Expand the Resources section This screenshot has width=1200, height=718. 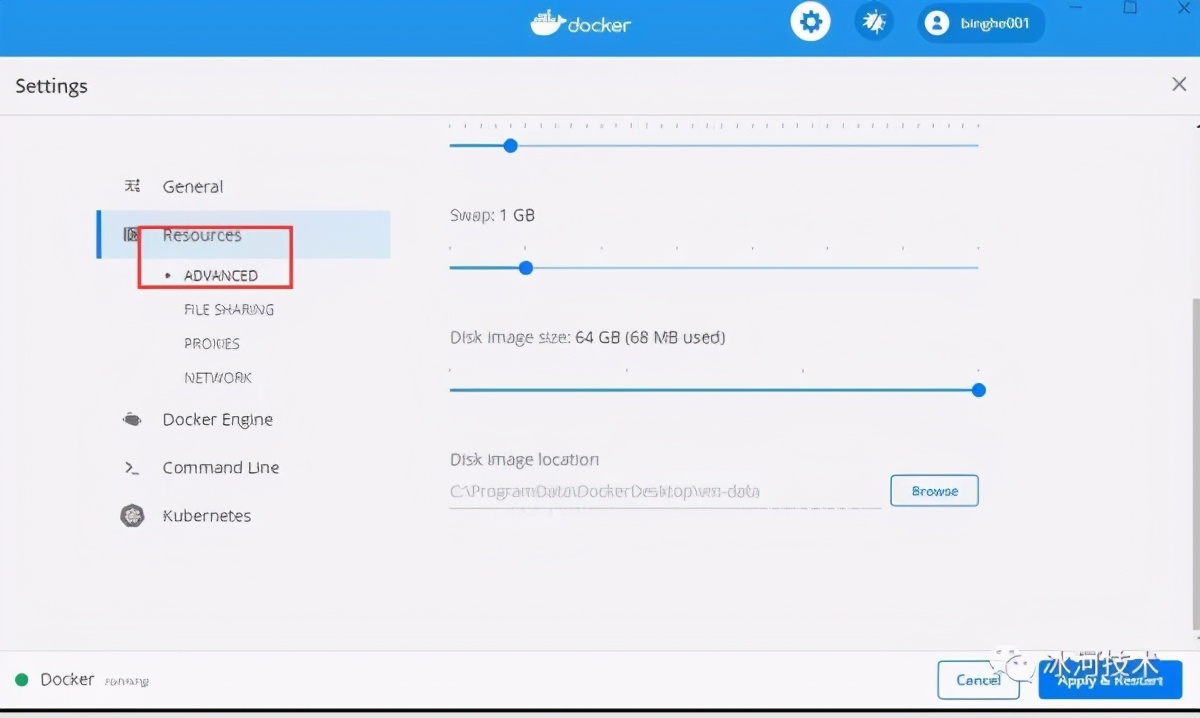[x=201, y=235]
